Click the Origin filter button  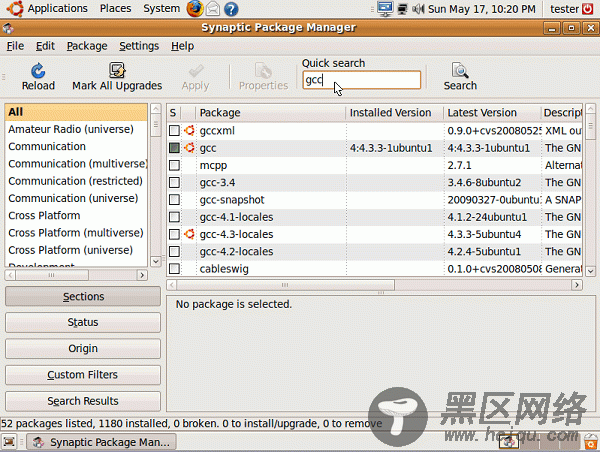click(83, 348)
